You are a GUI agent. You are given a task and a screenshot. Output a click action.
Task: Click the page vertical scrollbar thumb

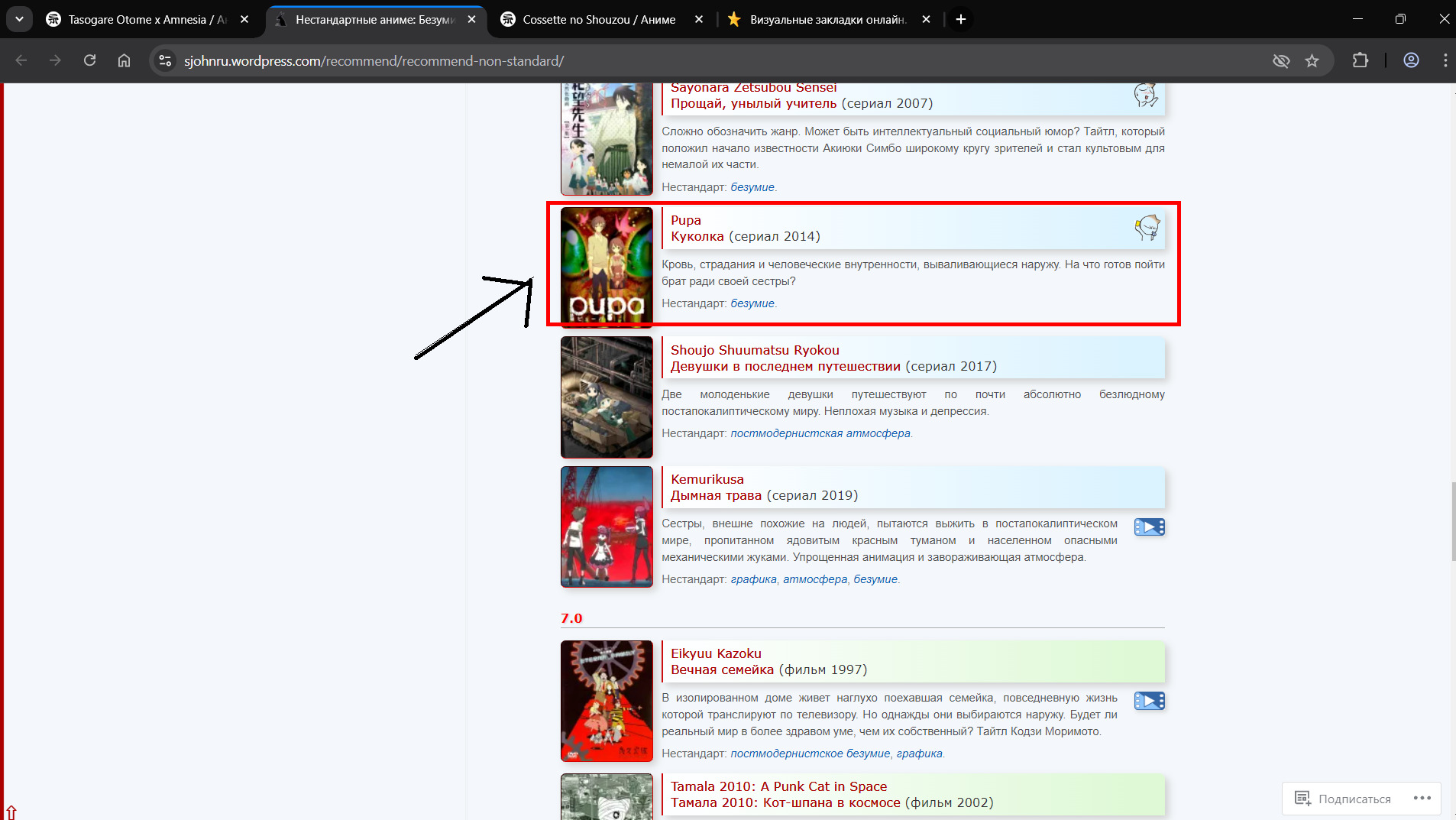tap(1452, 522)
